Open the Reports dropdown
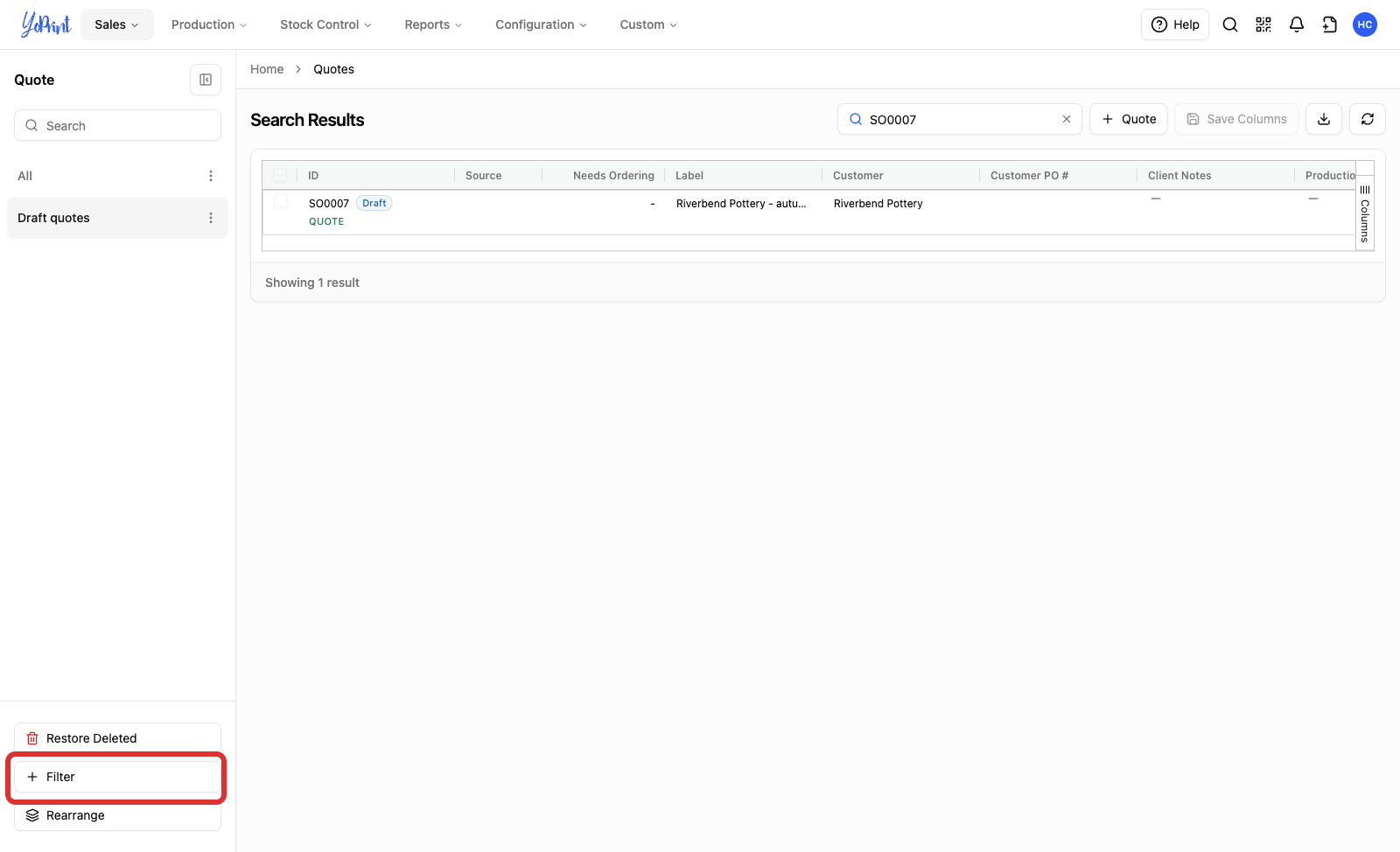Viewport: 1400px width, 852px height. point(433,24)
